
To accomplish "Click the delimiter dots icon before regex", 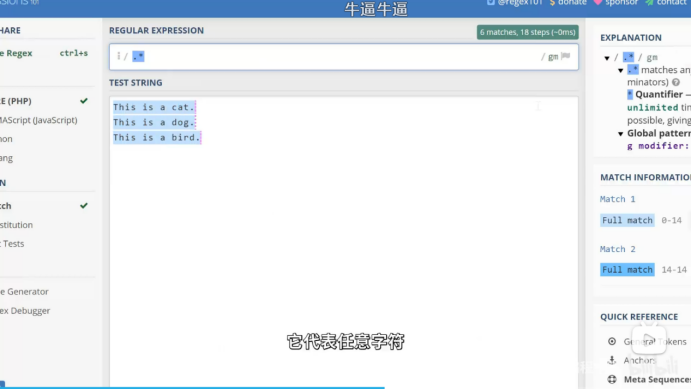I will point(118,56).
